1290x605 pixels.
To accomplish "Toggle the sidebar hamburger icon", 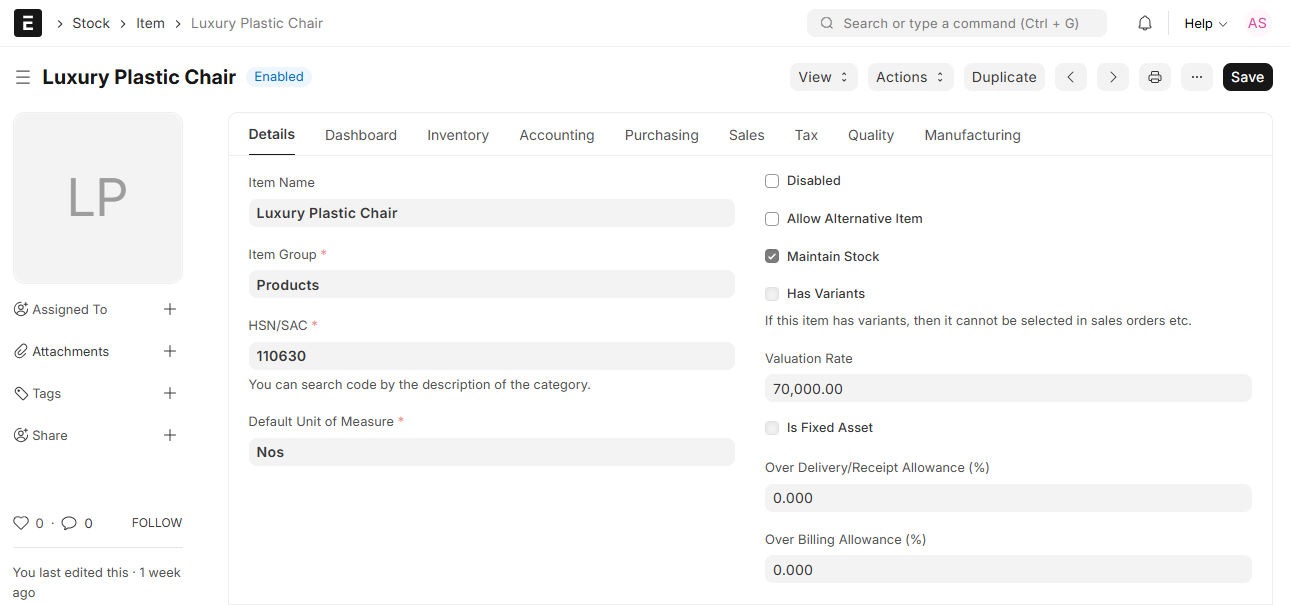I will (23, 77).
